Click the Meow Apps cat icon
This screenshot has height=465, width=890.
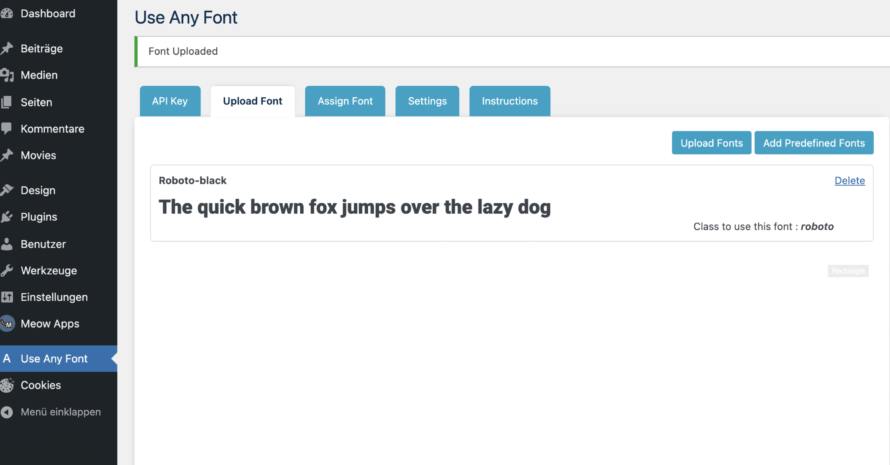tap(7, 324)
